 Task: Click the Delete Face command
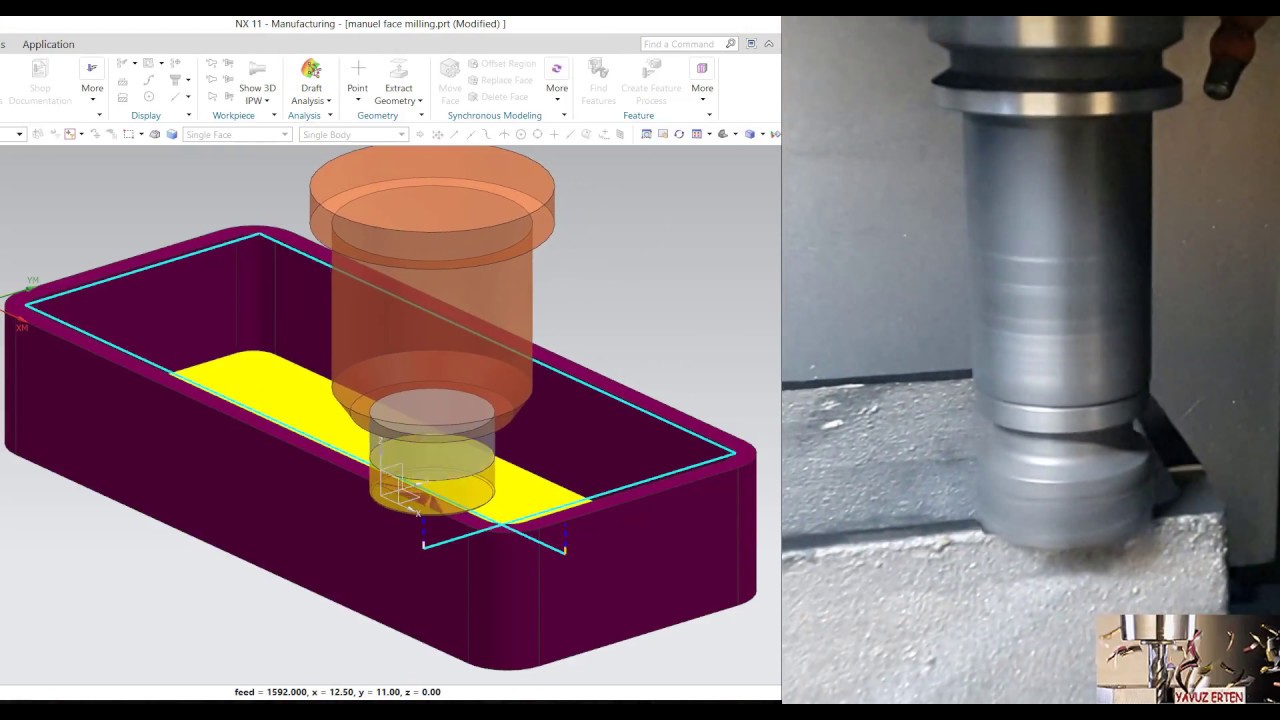pyautogui.click(x=497, y=97)
